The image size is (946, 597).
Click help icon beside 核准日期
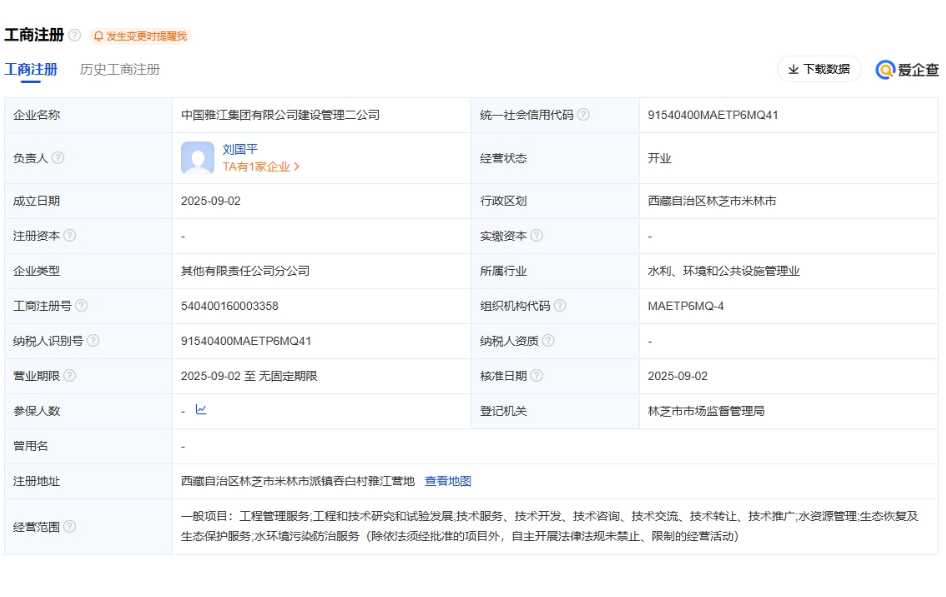pyautogui.click(x=537, y=376)
